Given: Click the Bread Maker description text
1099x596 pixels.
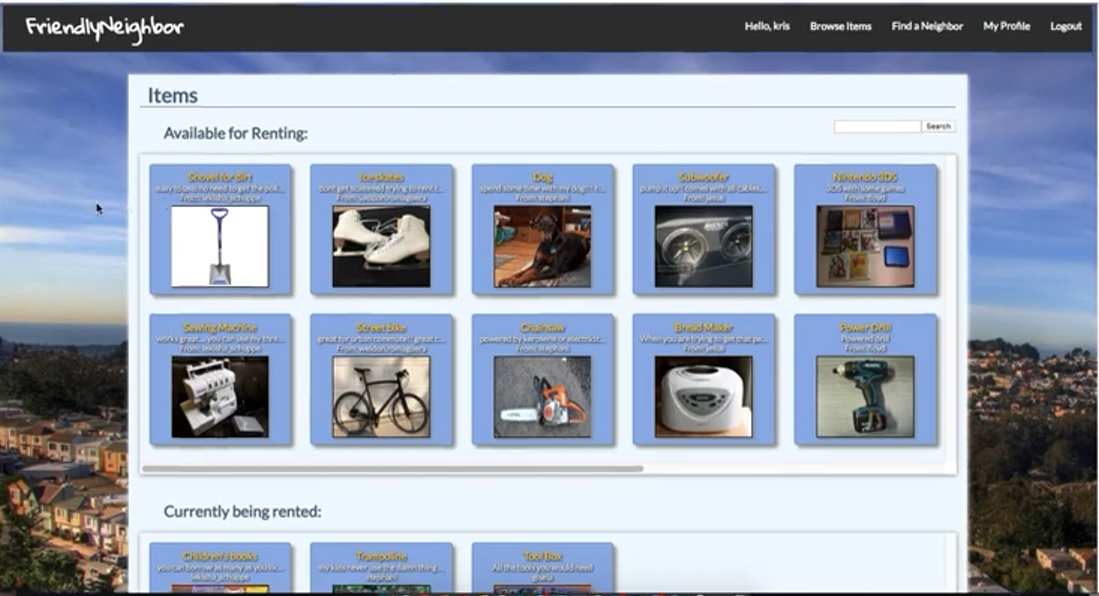Looking at the screenshot, I should click(704, 339).
